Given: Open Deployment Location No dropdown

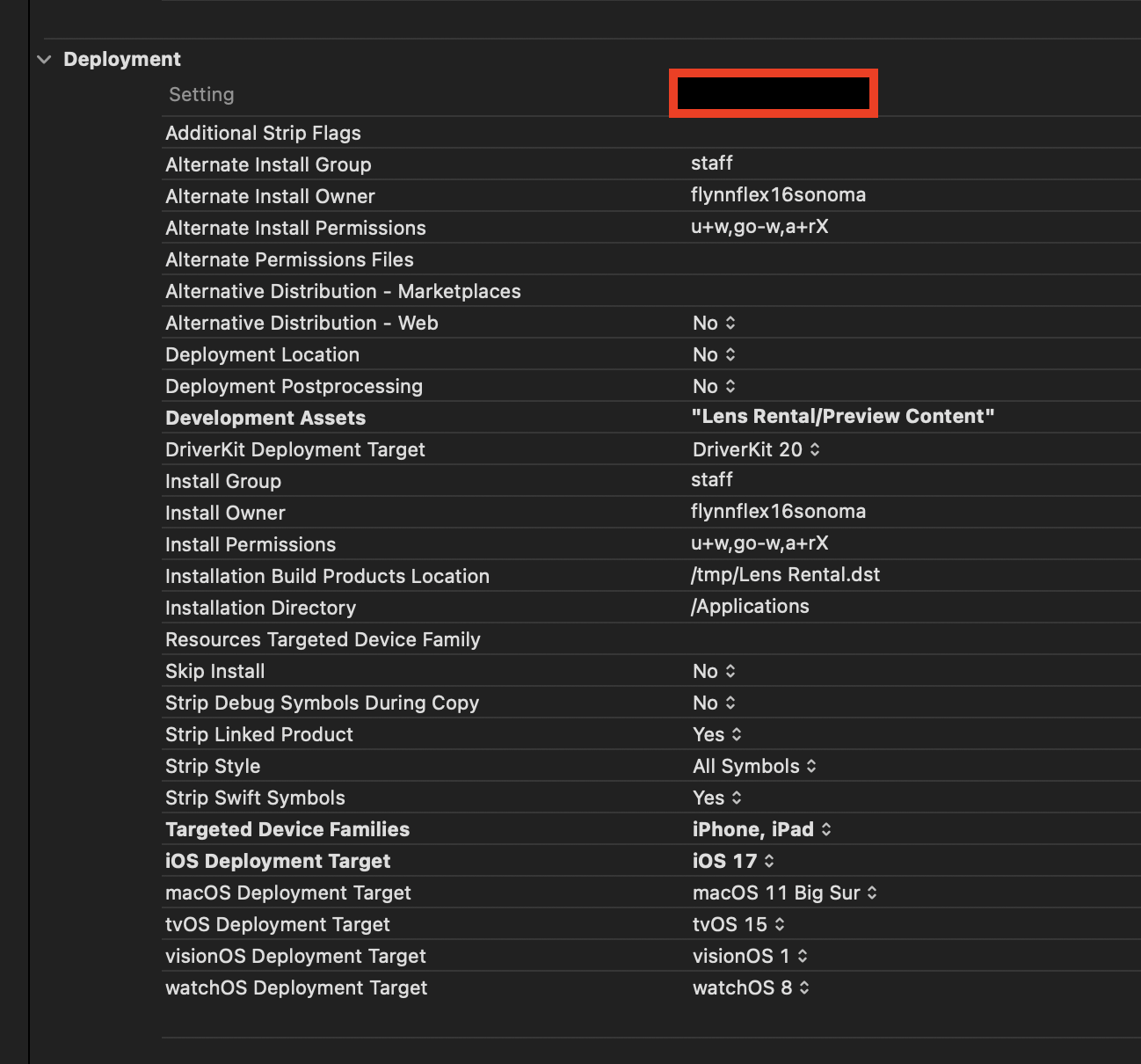Looking at the screenshot, I should coord(714,355).
